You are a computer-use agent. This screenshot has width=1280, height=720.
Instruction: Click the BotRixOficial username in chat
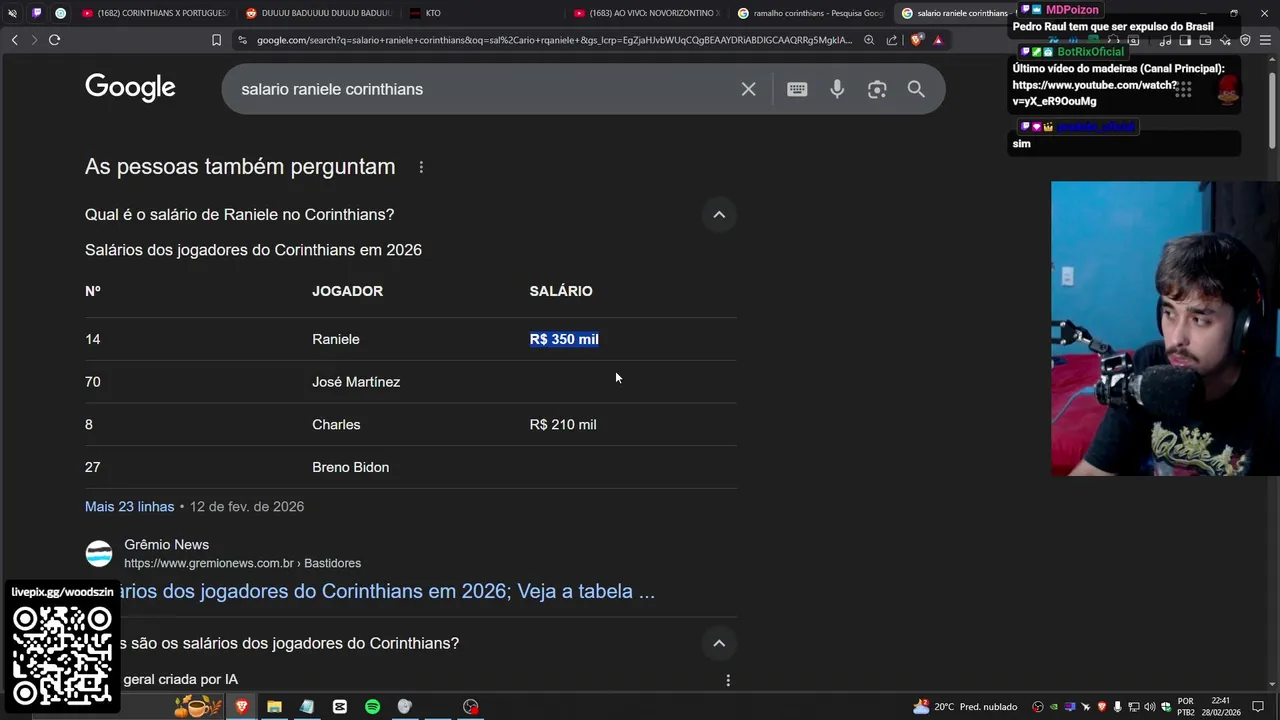pyautogui.click(x=1090, y=51)
